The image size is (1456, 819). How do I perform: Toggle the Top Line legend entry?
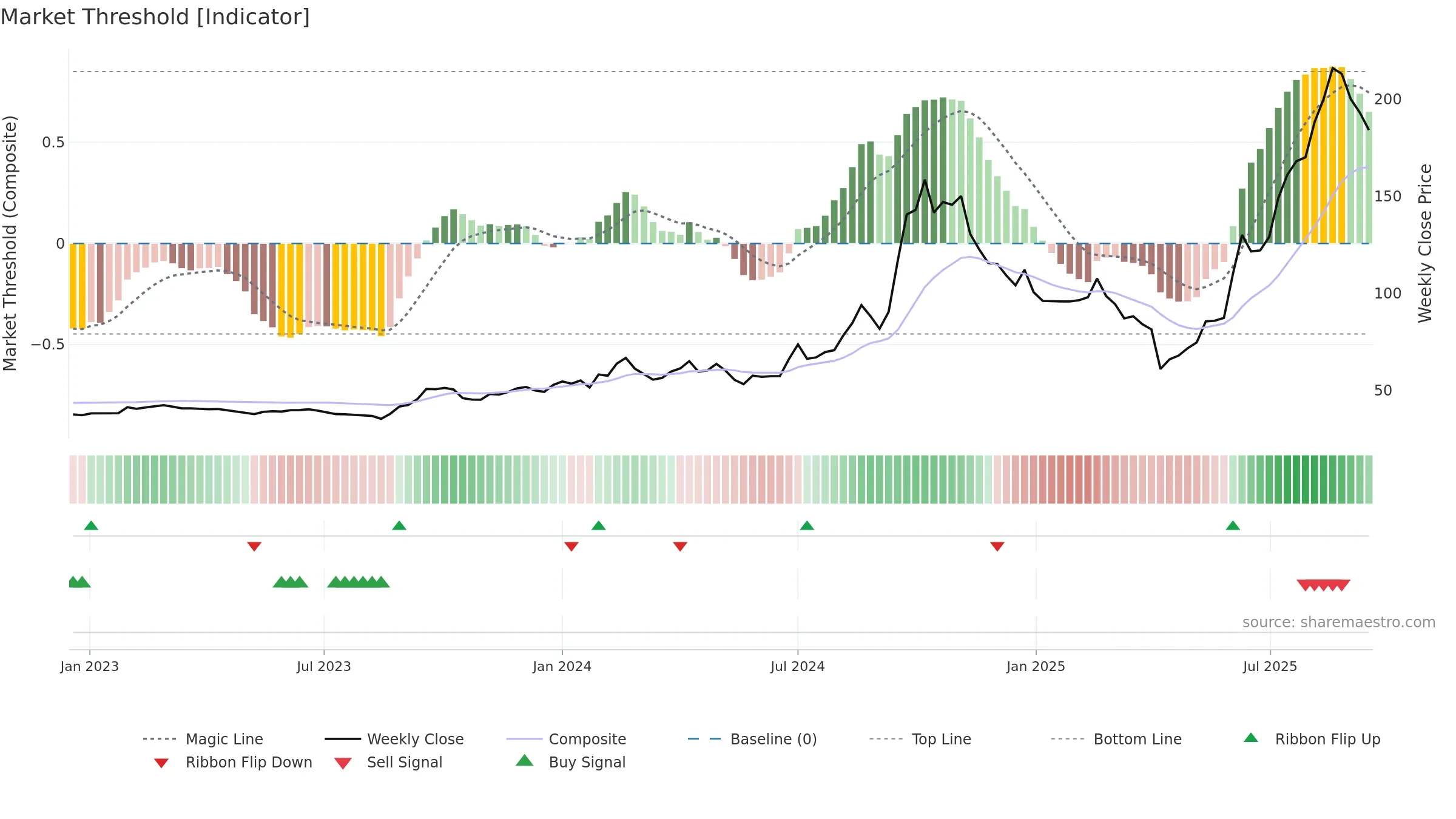[920, 739]
